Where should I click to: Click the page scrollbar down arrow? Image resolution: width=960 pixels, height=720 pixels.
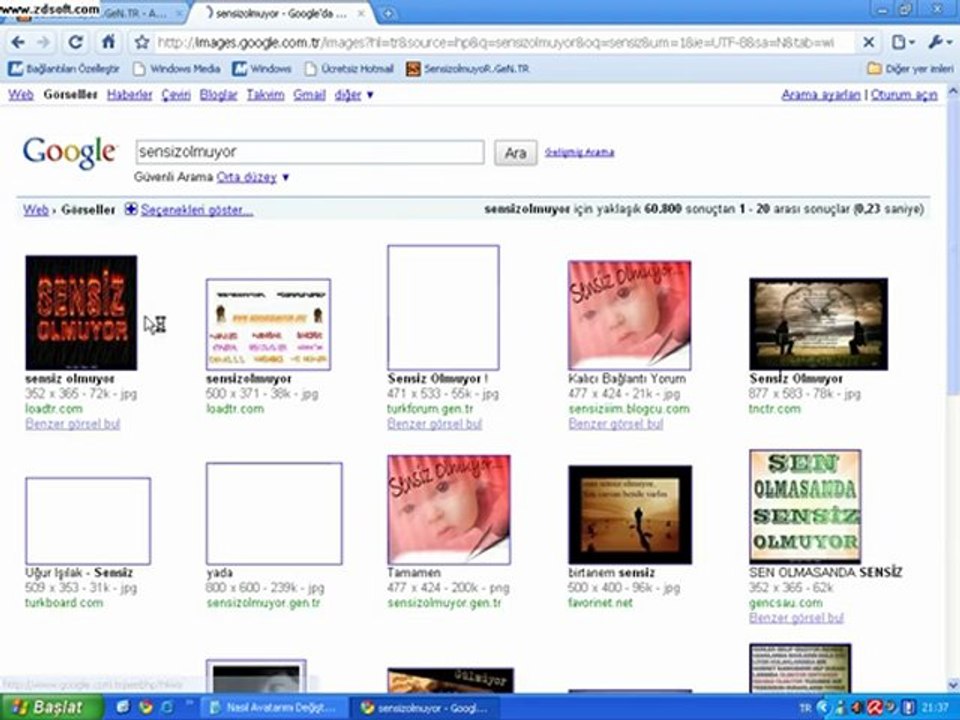click(x=953, y=684)
